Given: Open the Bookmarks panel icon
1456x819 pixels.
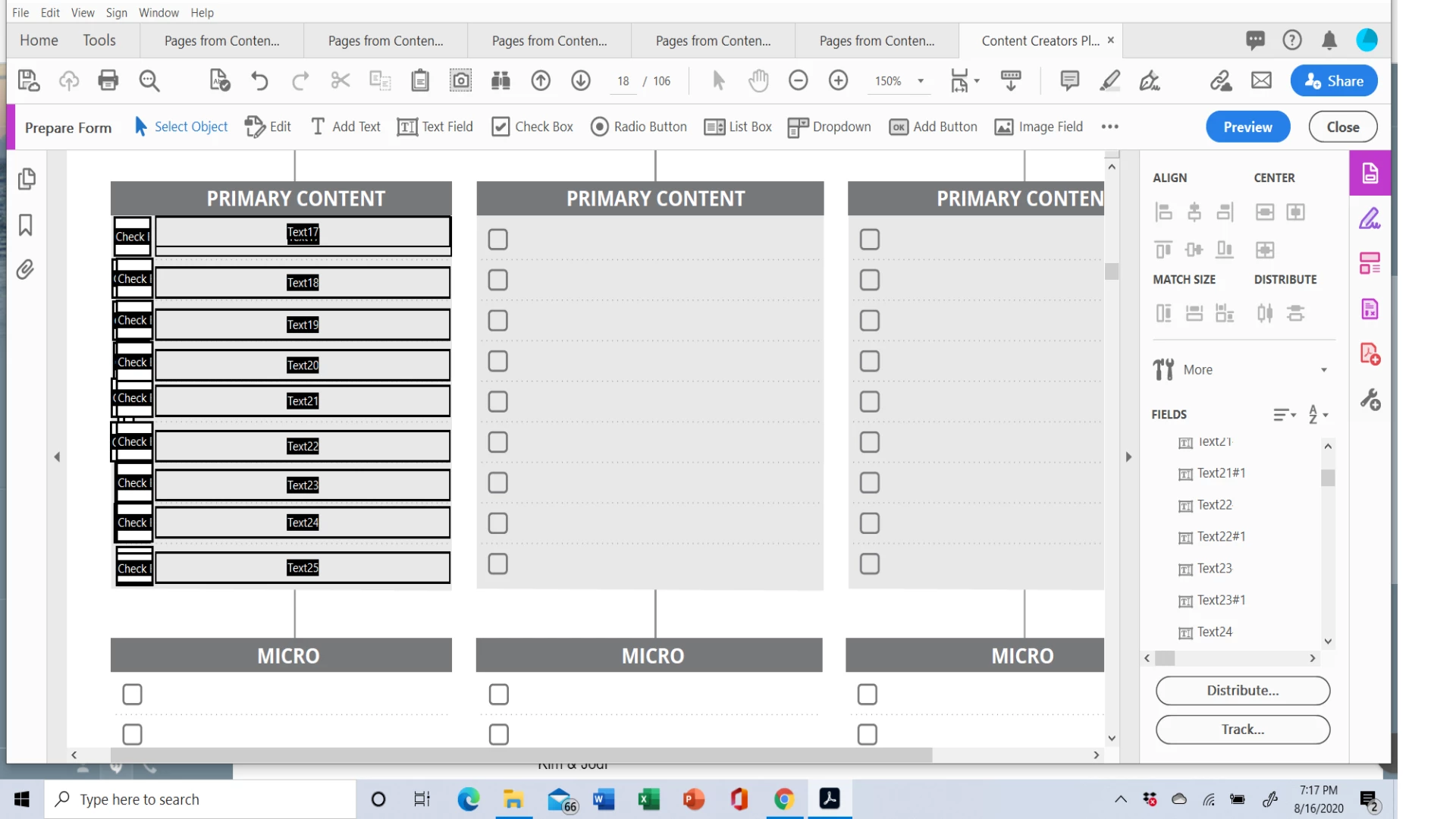Looking at the screenshot, I should (x=26, y=225).
